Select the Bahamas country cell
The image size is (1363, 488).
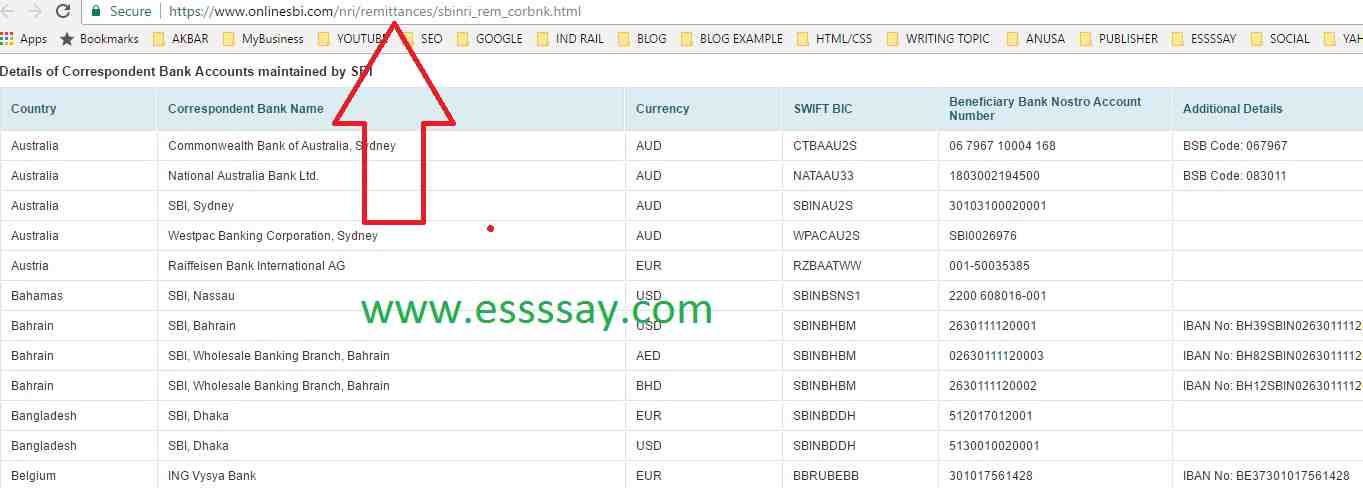tap(78, 296)
